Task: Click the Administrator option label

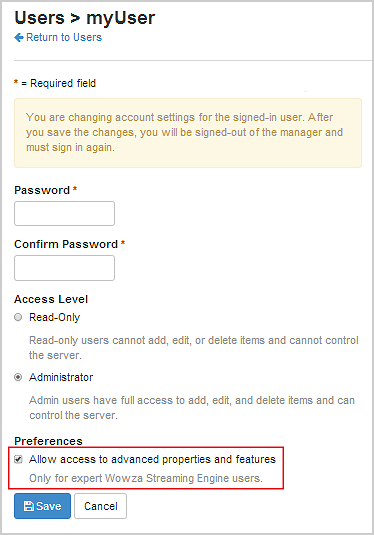Action: pos(61,377)
